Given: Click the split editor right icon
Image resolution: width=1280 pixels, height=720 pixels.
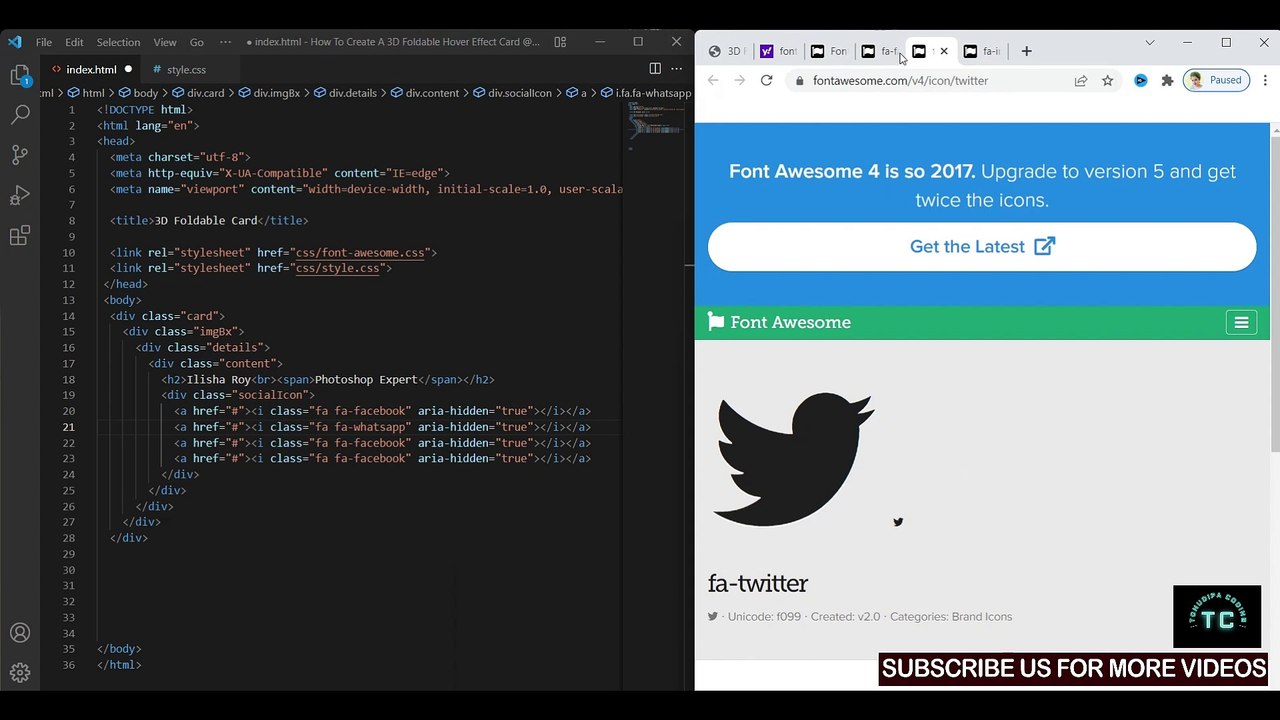Looking at the screenshot, I should pyautogui.click(x=655, y=69).
